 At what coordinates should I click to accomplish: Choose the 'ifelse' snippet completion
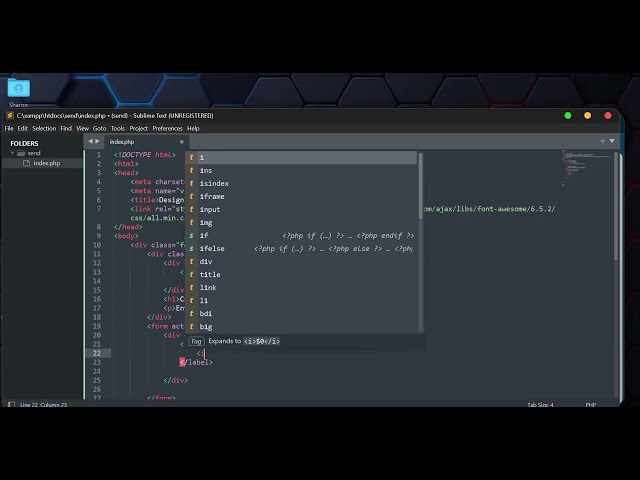click(x=301, y=249)
